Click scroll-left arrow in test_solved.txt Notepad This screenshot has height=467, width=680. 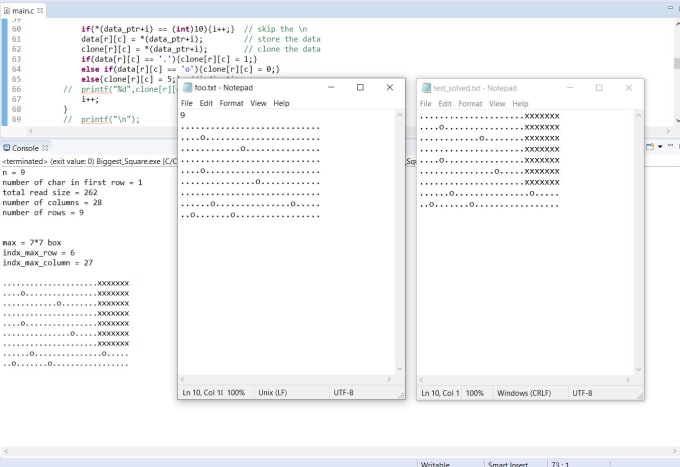422,380
